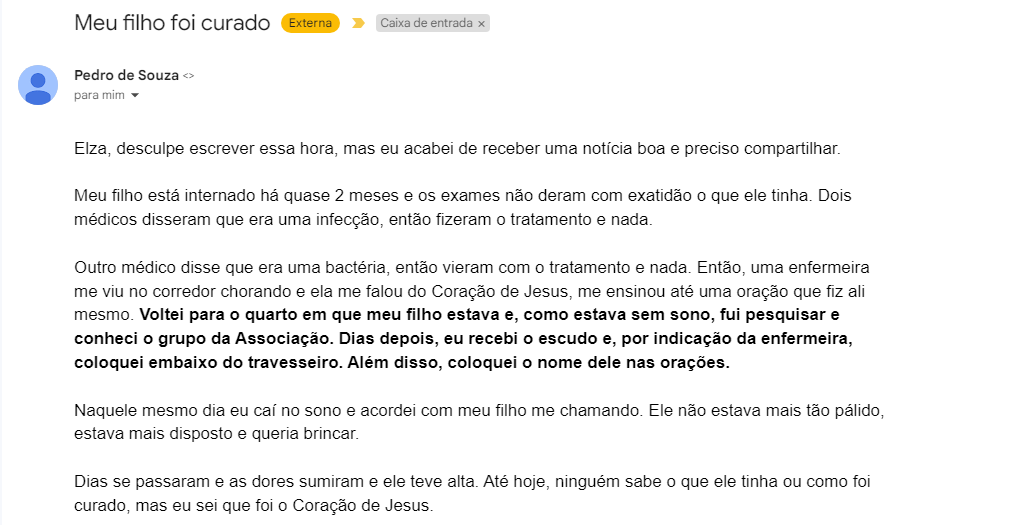The height and width of the screenshot is (528, 1015).
Task: Remove the Caixa de entrada label
Action: coord(482,24)
